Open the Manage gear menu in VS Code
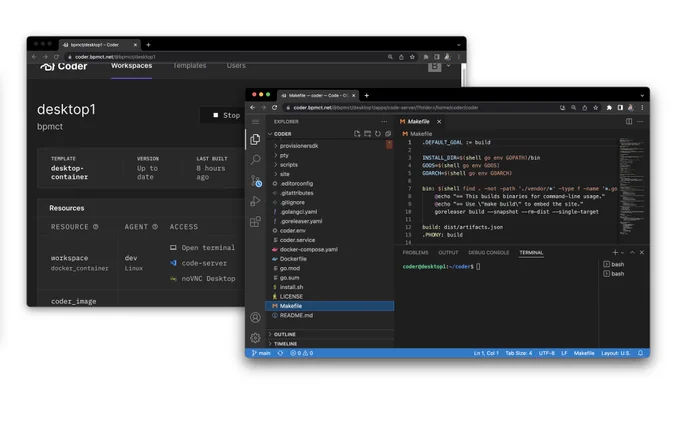Screen dimensions: 680x426 coord(255,338)
